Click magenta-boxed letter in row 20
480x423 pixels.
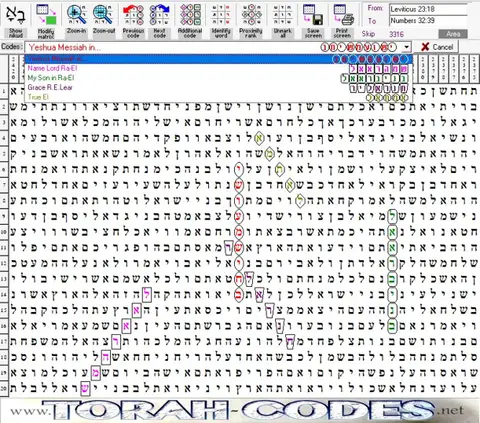tap(85, 388)
